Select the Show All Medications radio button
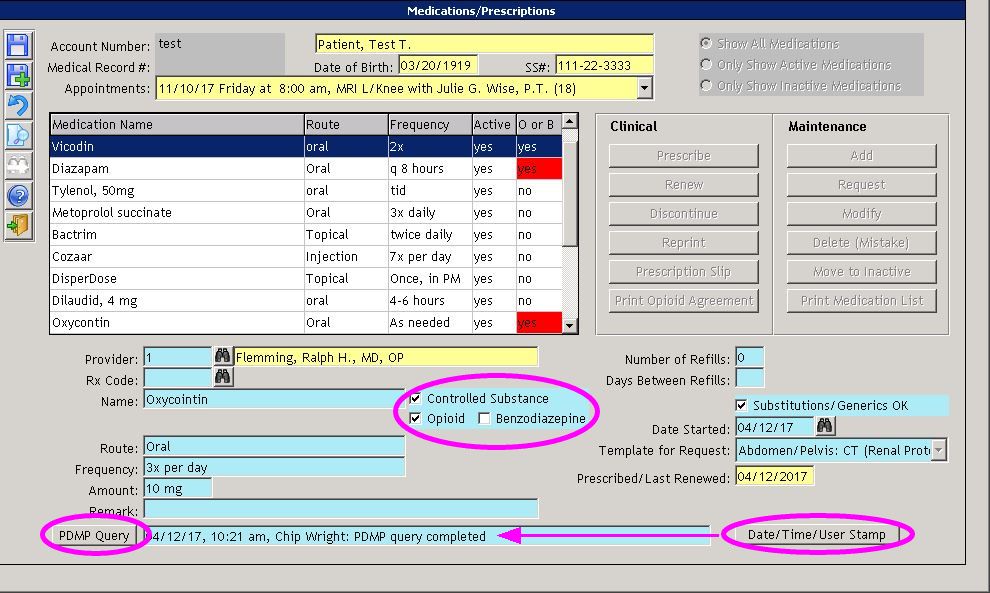Viewport: 990px width, 593px height. point(708,43)
